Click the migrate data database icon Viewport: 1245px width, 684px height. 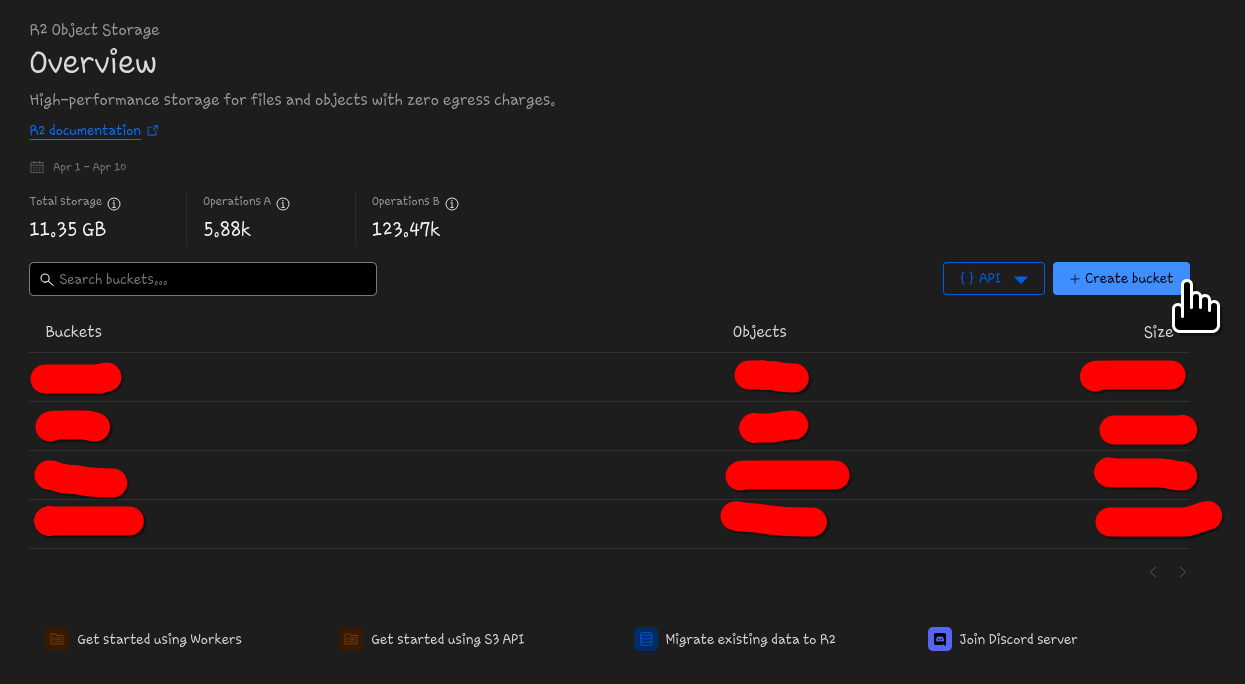(x=645, y=639)
